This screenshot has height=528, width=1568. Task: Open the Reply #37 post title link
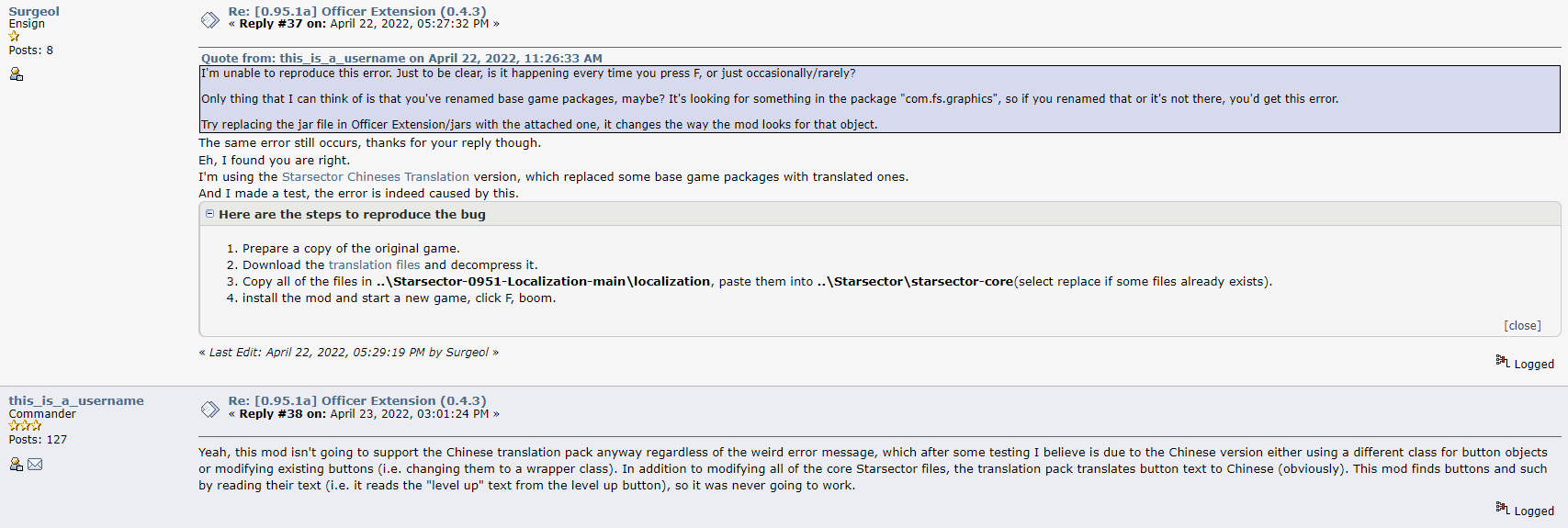click(357, 12)
